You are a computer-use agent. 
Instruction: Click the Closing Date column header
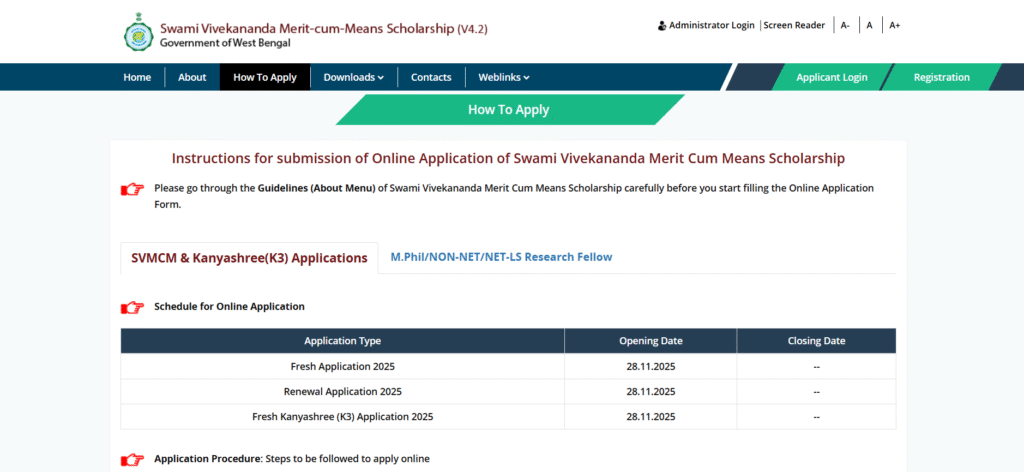pos(816,341)
